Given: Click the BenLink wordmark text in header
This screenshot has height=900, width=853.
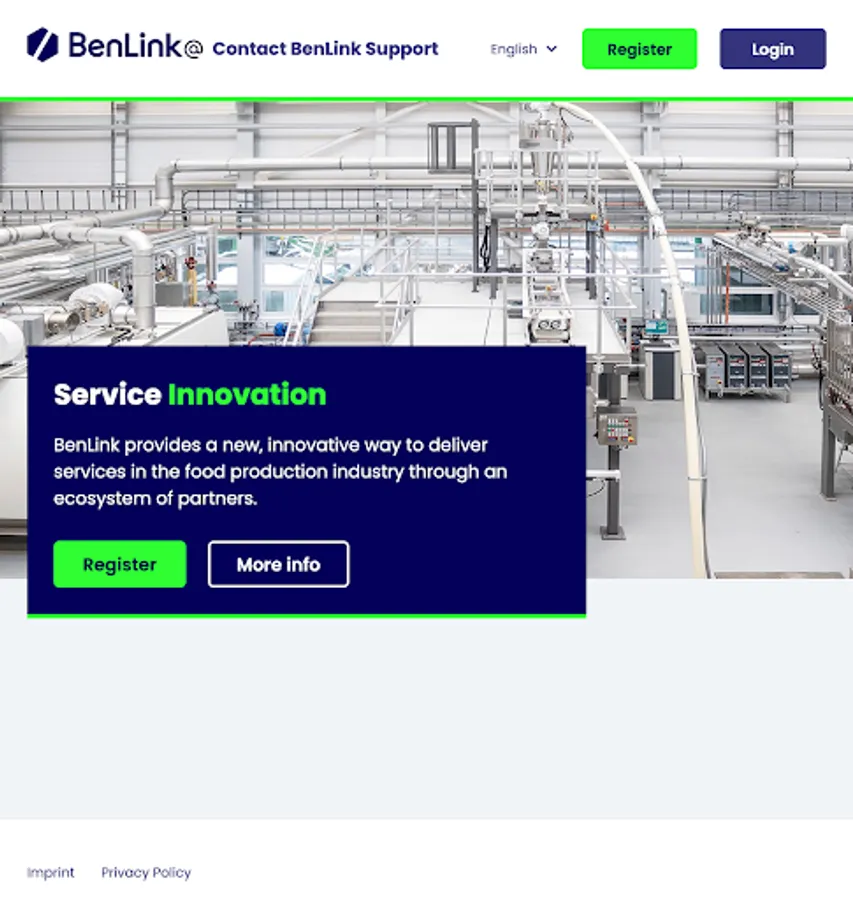Looking at the screenshot, I should (x=125, y=45).
